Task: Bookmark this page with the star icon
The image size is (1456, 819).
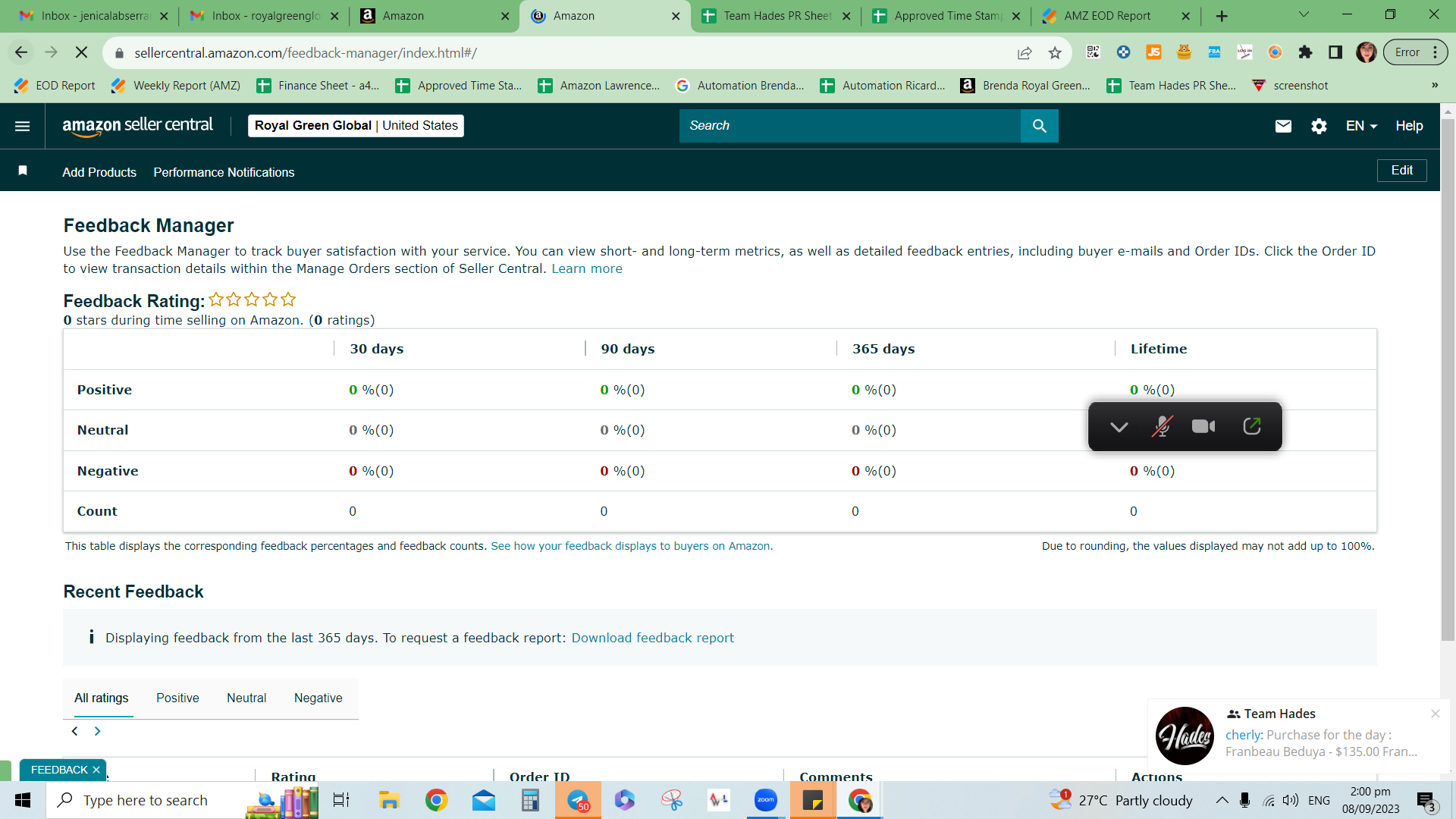Action: [1055, 52]
